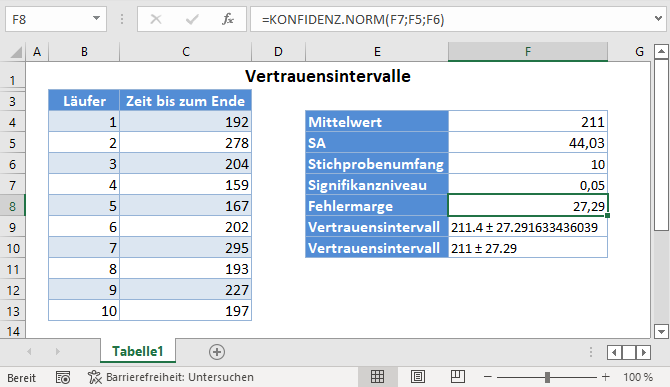670x387 pixels.
Task: Select all cells with corner triangle
Action: [16, 52]
